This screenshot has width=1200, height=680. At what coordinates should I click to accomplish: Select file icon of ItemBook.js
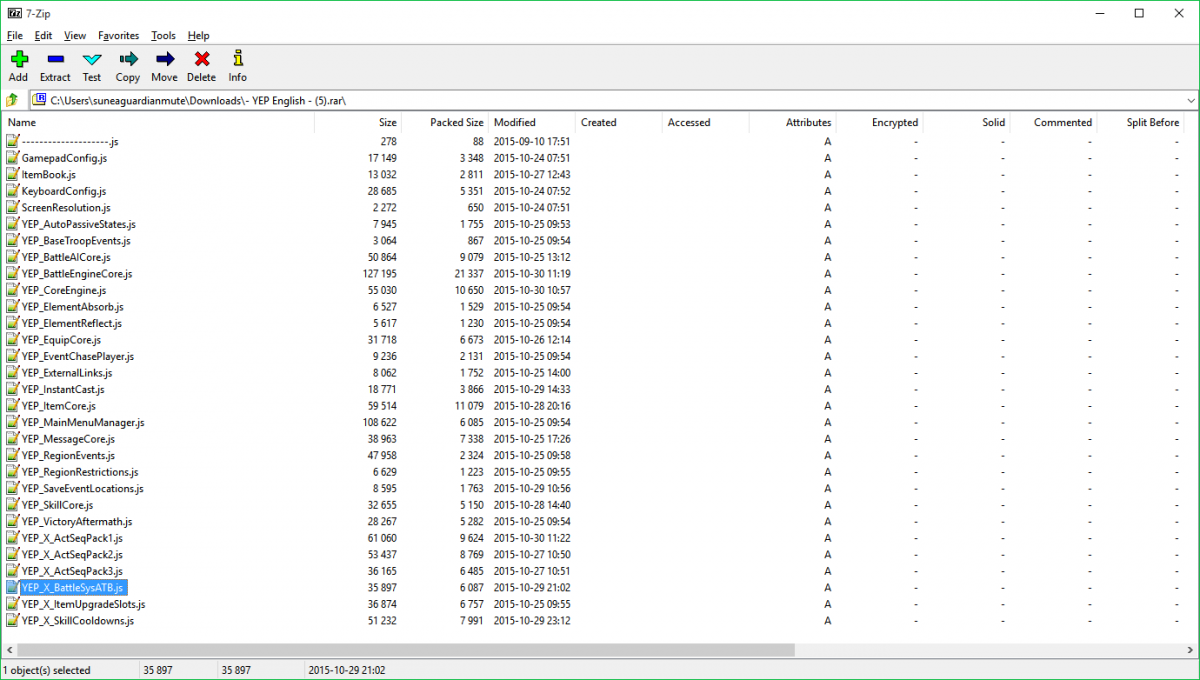point(12,174)
